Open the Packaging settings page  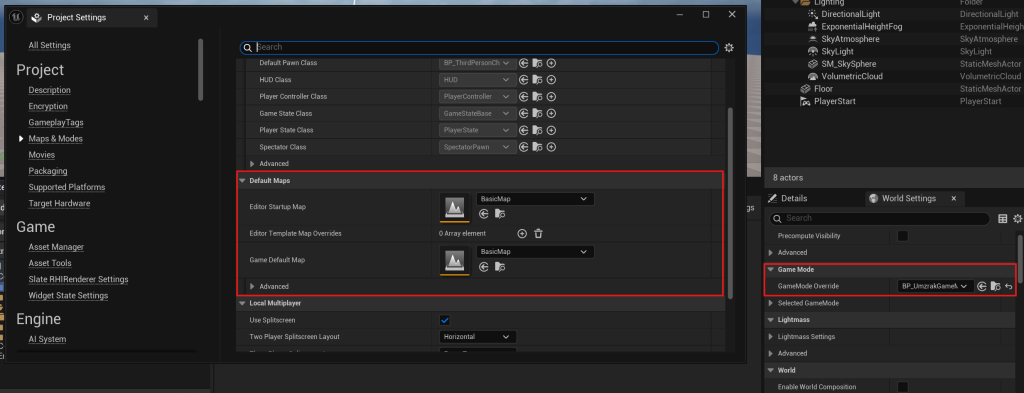click(48, 171)
